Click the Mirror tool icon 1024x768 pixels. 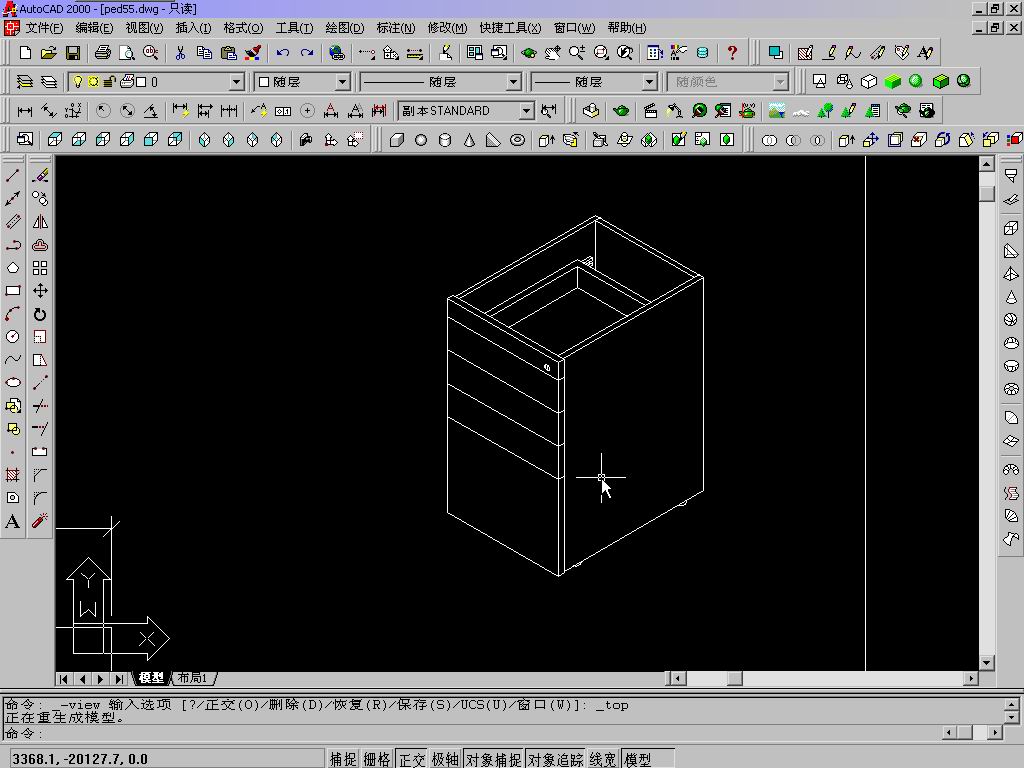[x=40, y=221]
